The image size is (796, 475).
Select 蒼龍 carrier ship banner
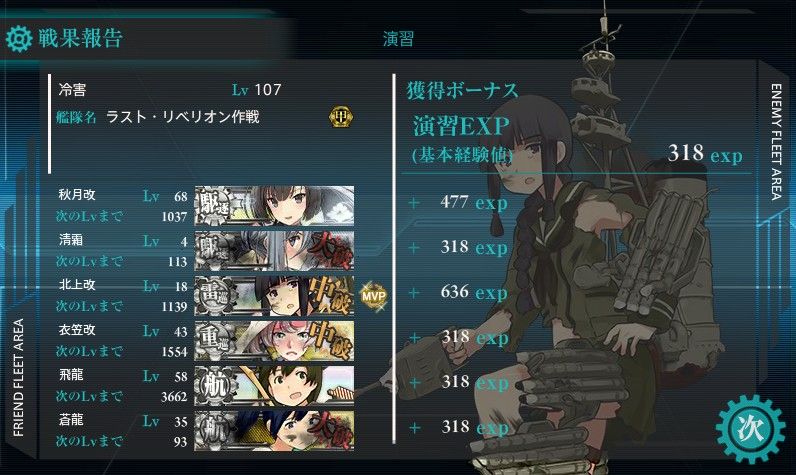point(274,431)
